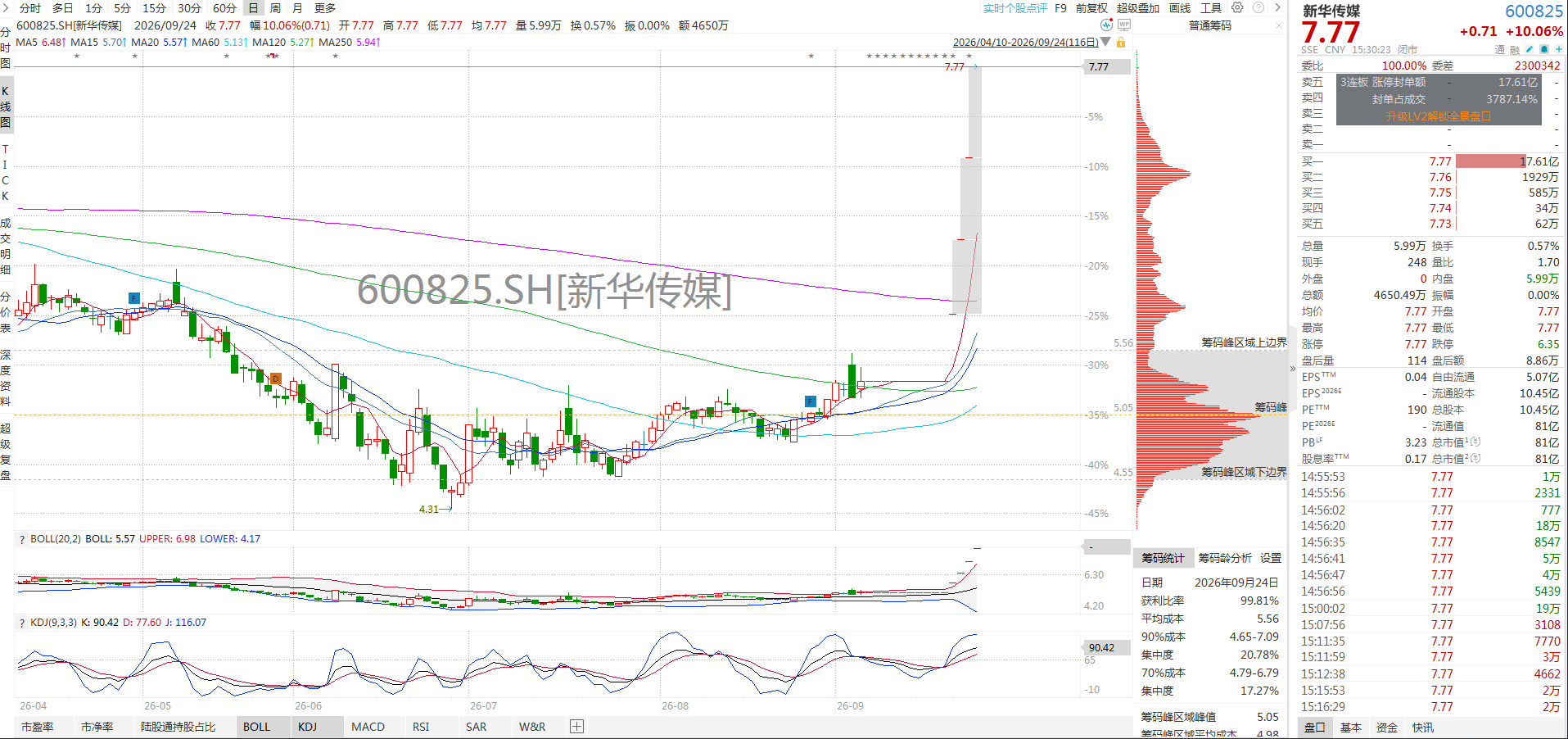Switch to the 1分 period tab
Image resolution: width=1568 pixels, height=739 pixels.
[x=94, y=8]
